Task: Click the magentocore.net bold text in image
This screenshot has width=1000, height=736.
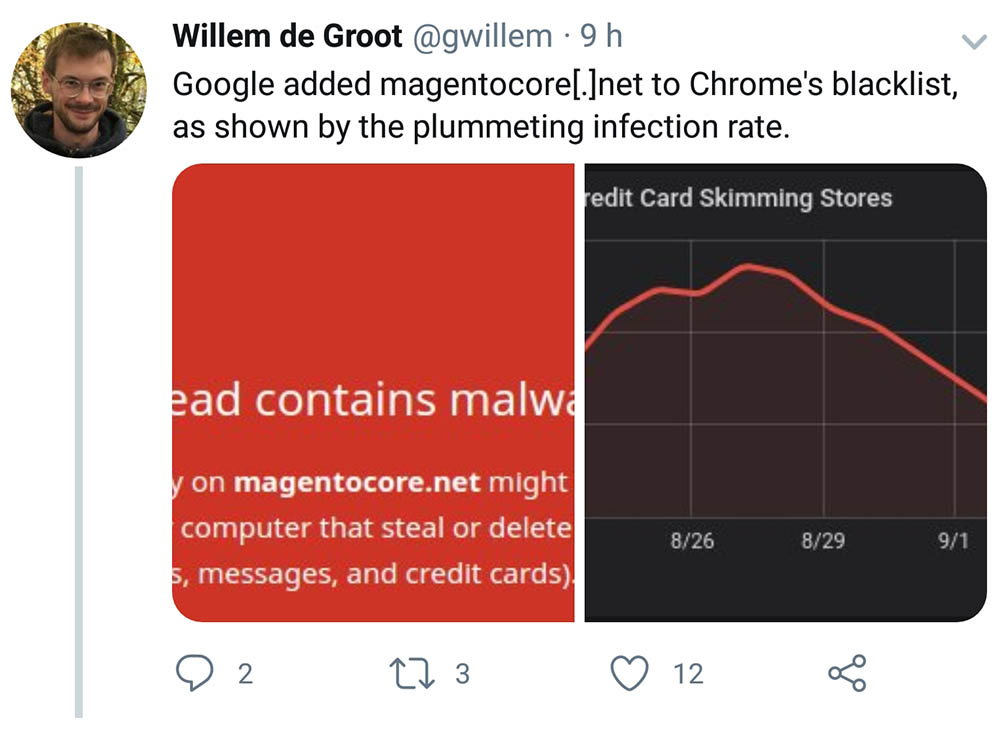Action: click(x=357, y=482)
